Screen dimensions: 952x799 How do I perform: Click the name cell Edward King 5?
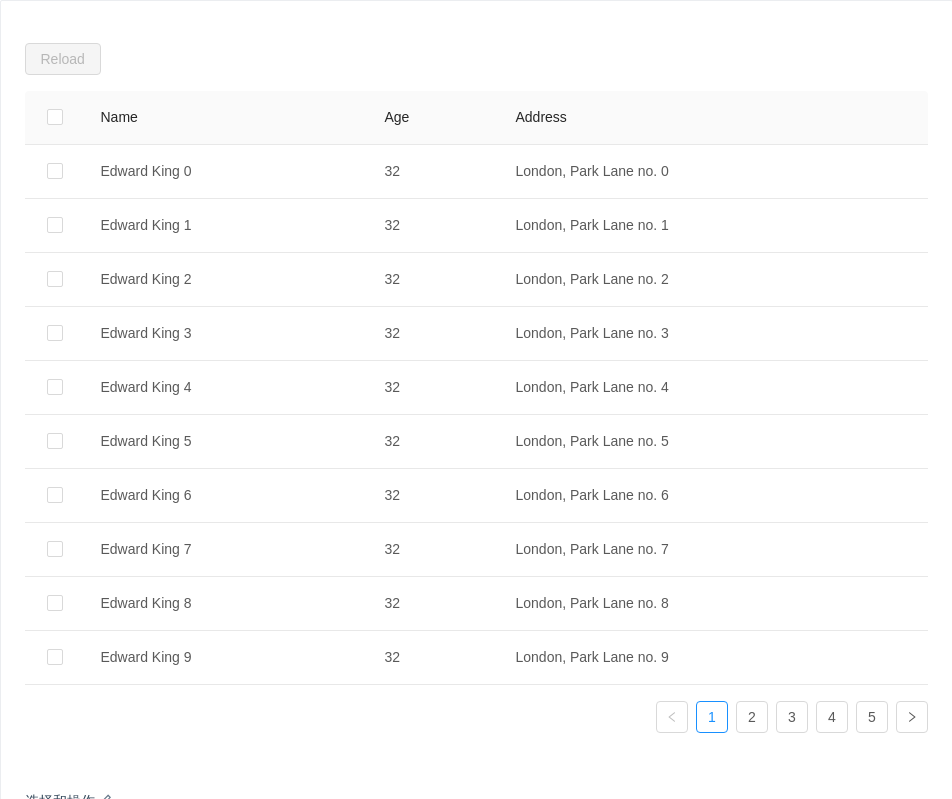[146, 441]
